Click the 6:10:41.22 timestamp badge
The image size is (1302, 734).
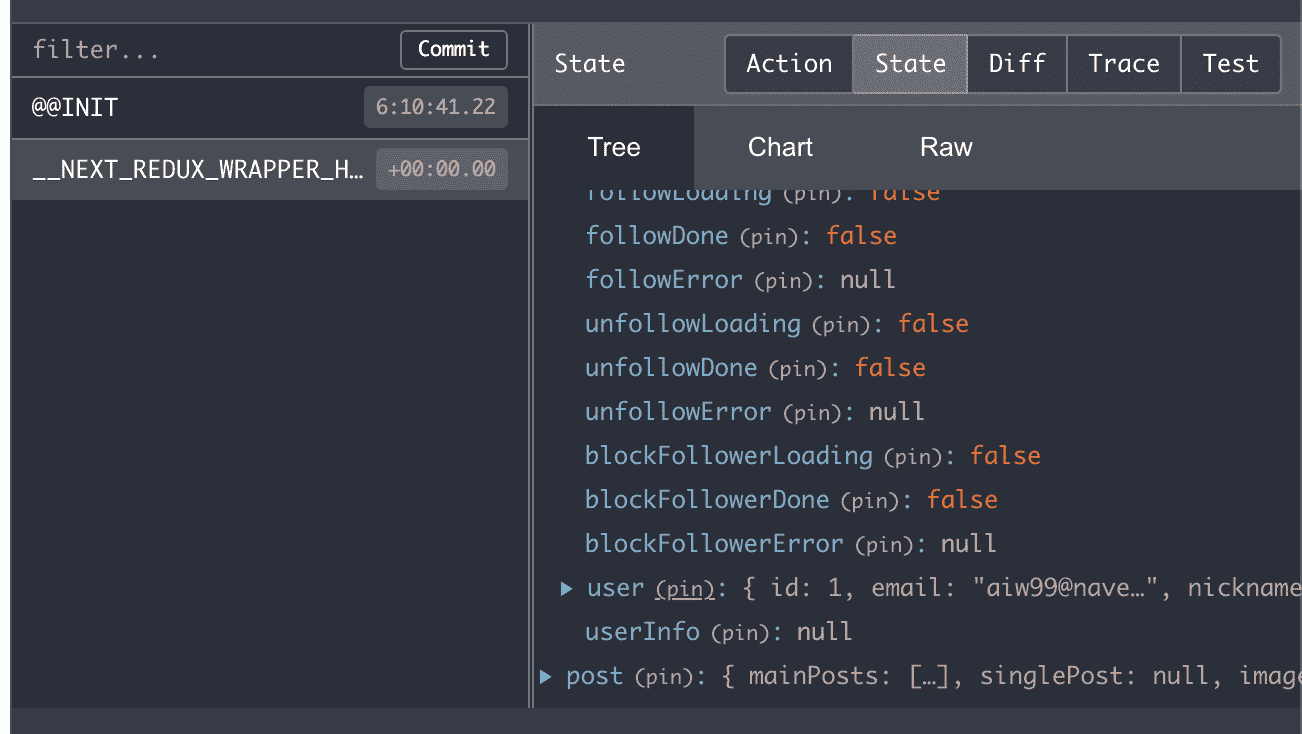click(436, 108)
